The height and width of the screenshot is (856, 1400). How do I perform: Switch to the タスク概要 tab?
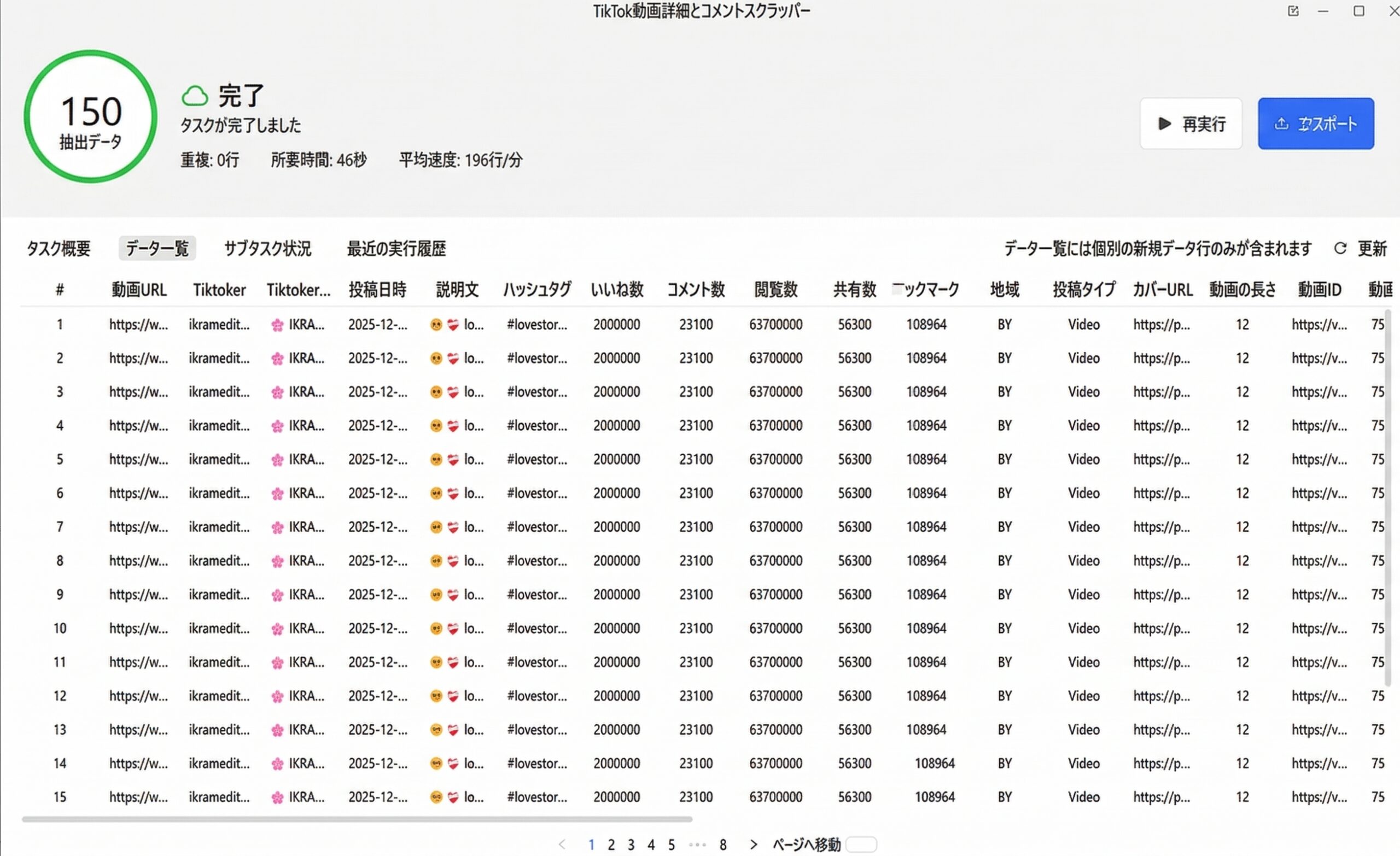click(59, 248)
